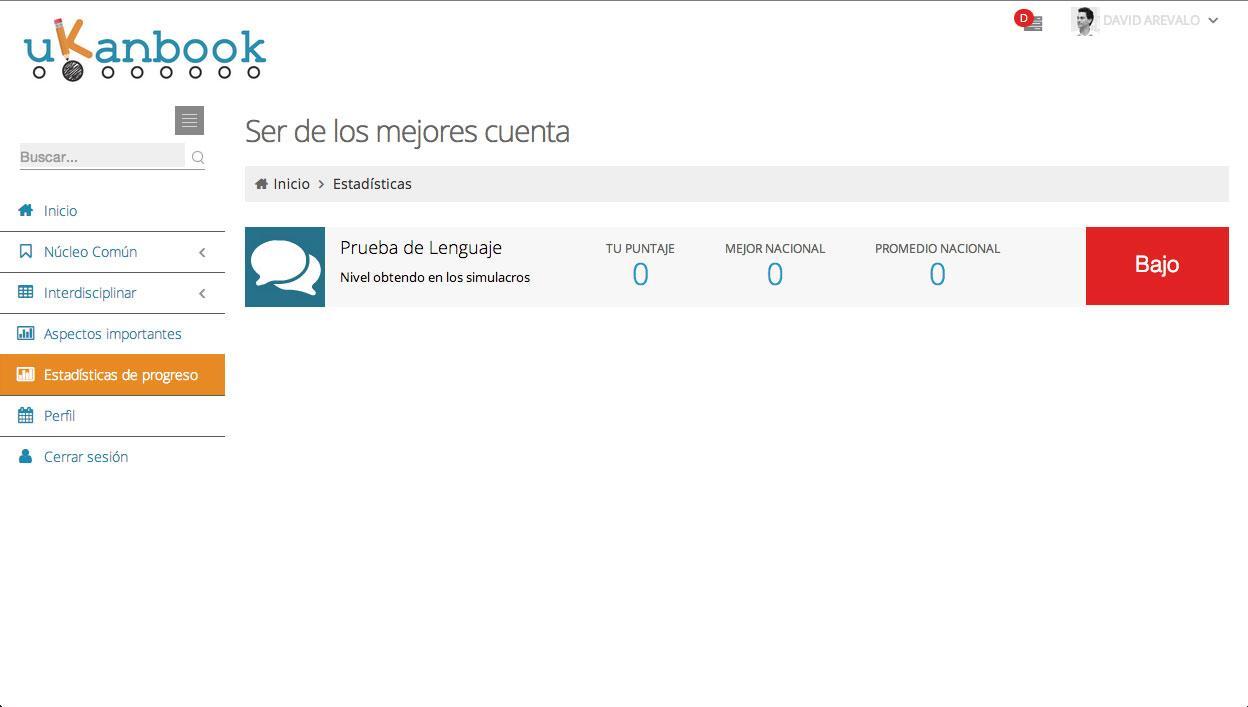Click the ukanbook logo
The width and height of the screenshot is (1248, 707).
[145, 50]
